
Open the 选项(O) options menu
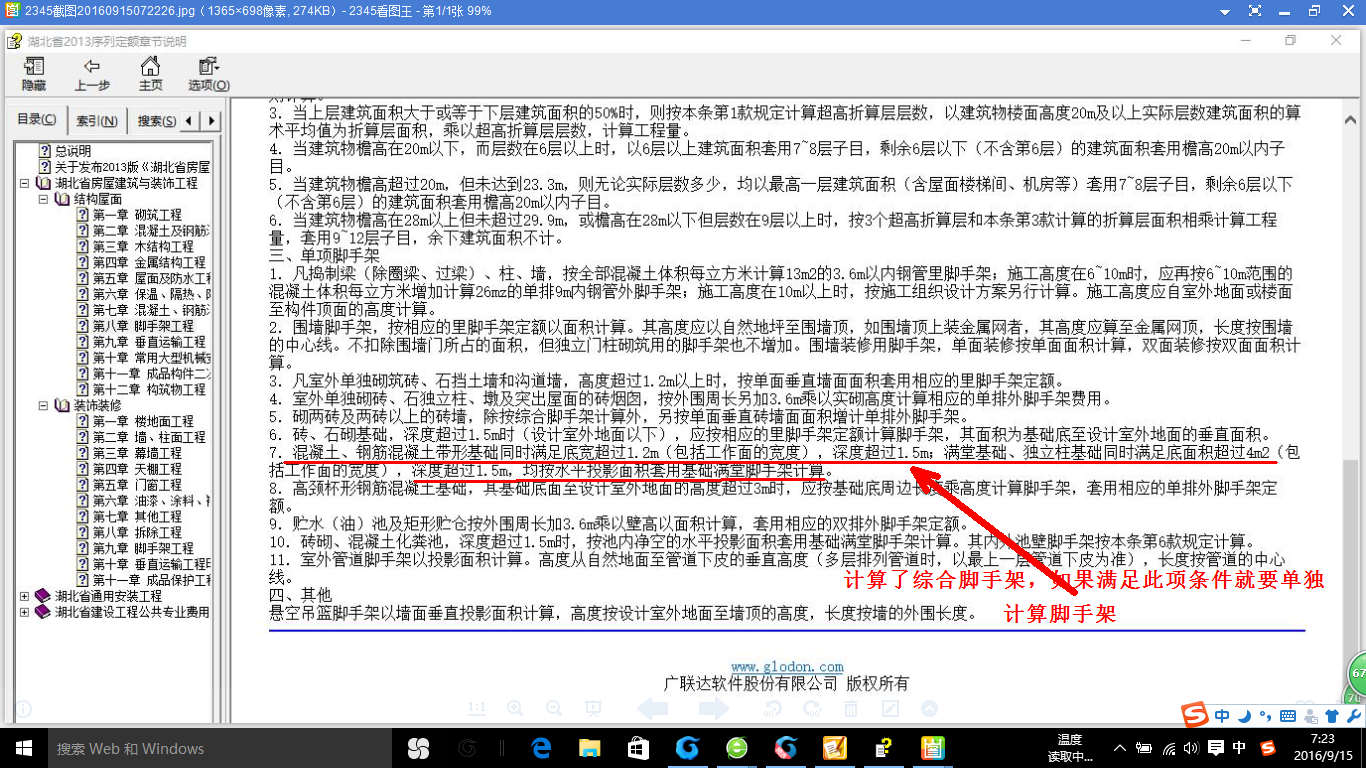tap(208, 75)
